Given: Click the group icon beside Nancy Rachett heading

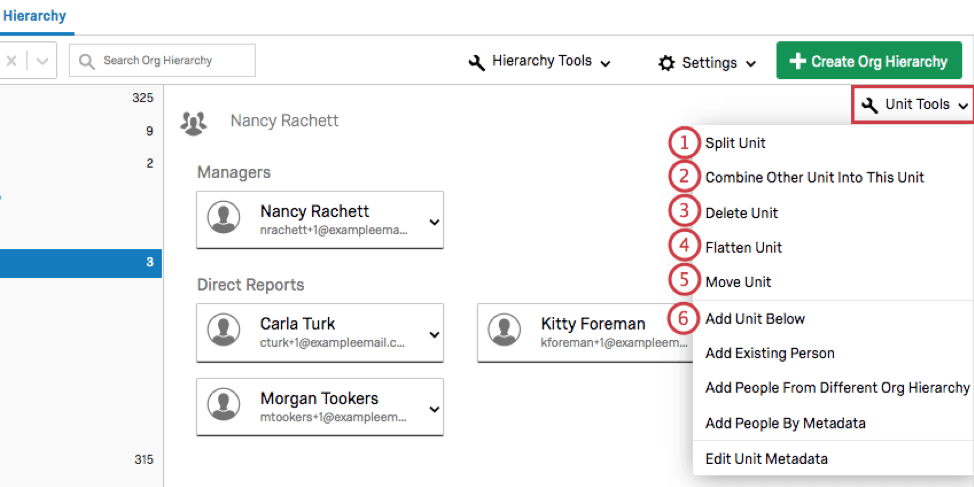Looking at the screenshot, I should point(193,122).
